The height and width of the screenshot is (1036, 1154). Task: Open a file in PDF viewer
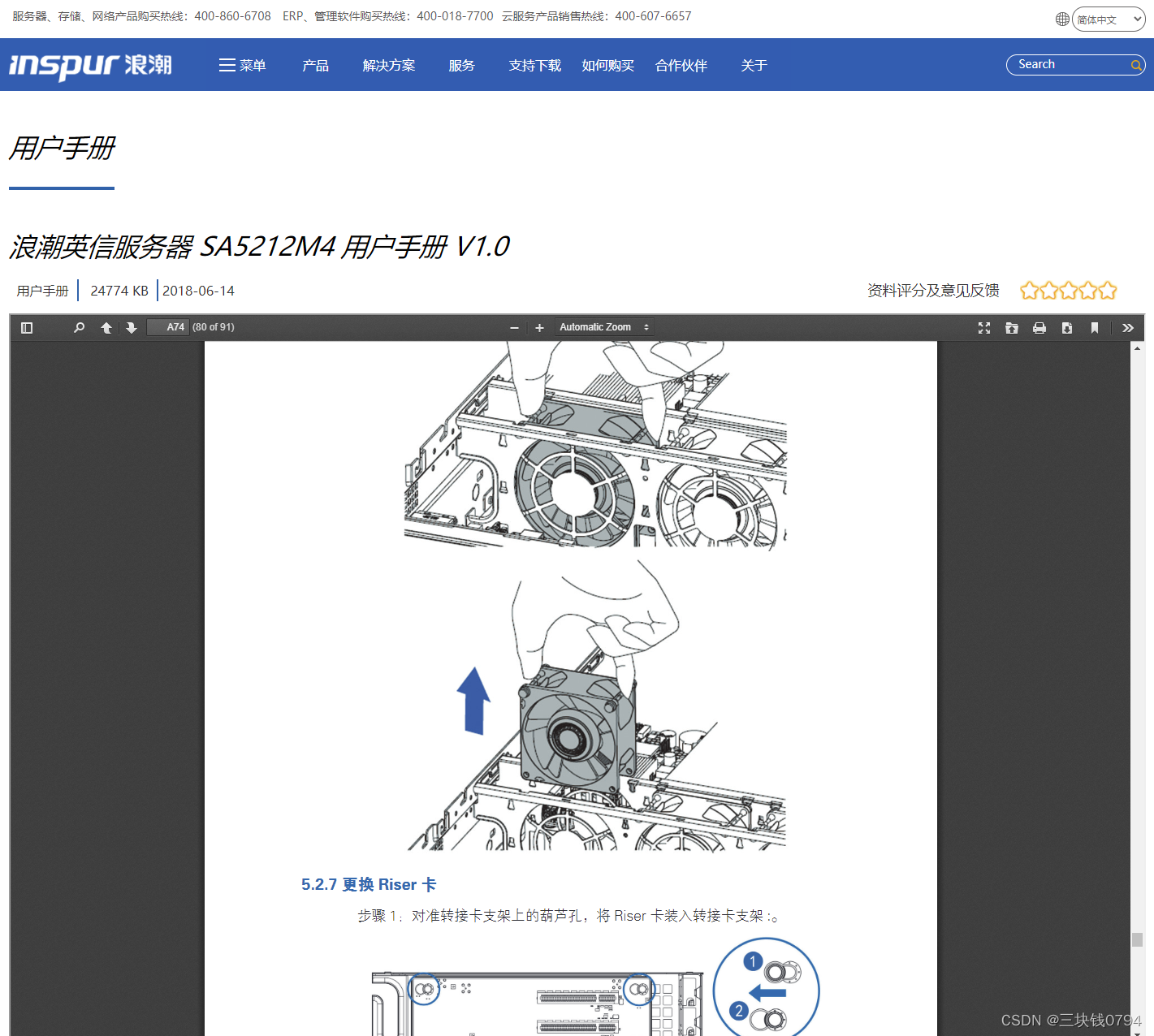1012,328
